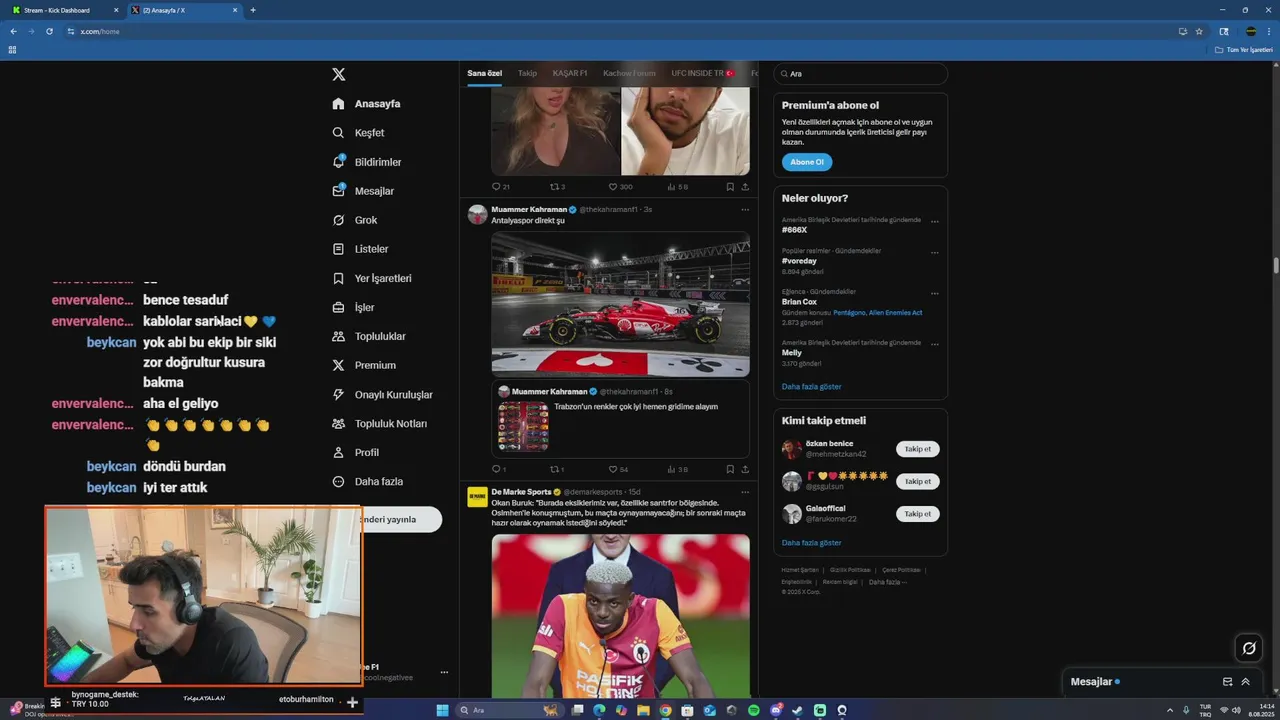This screenshot has width=1280, height=720.
Task: Follow Galaofficial with Takip et
Action: (x=917, y=513)
